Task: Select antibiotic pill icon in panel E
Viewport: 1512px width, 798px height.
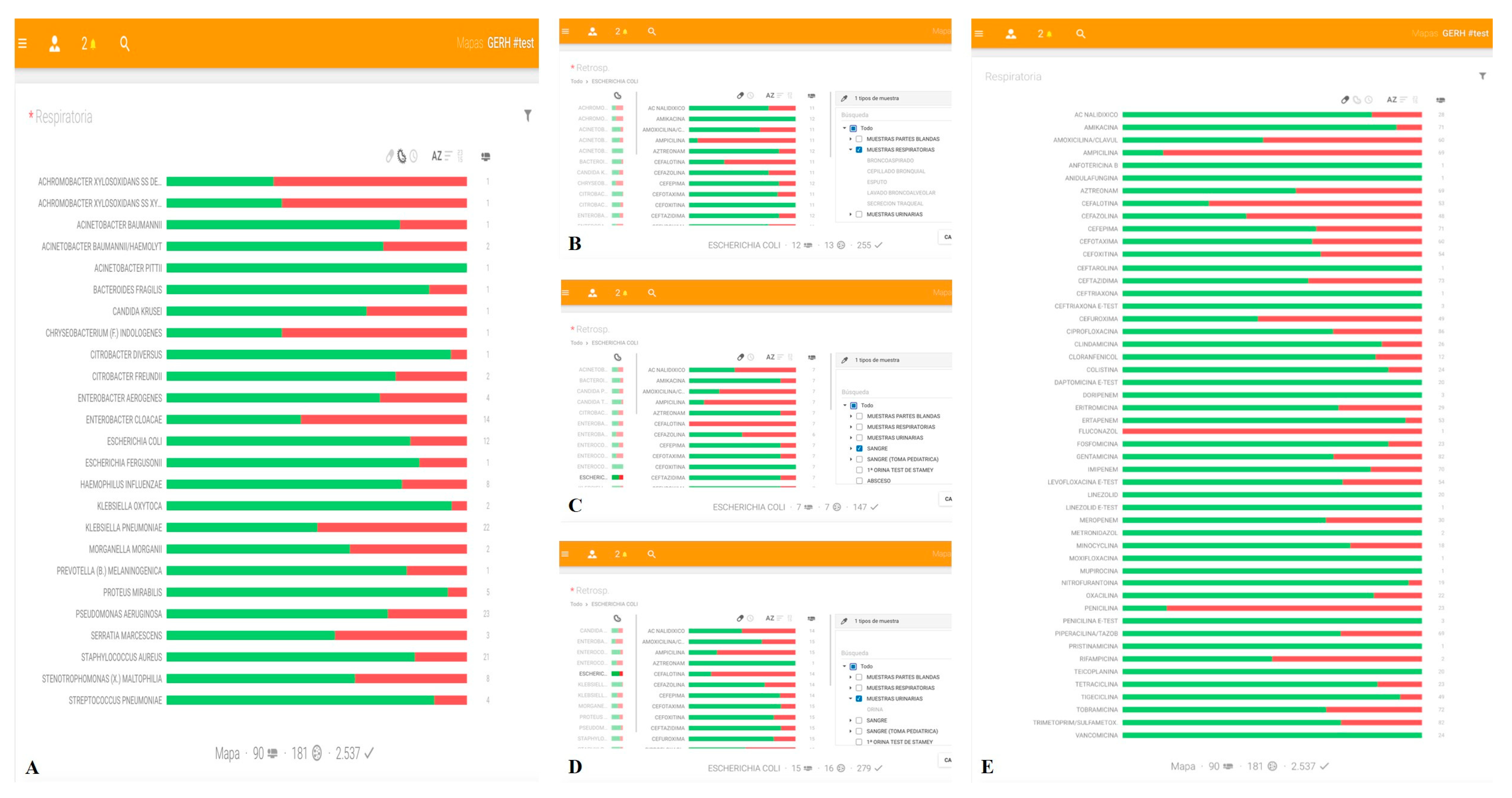Action: [1345, 100]
